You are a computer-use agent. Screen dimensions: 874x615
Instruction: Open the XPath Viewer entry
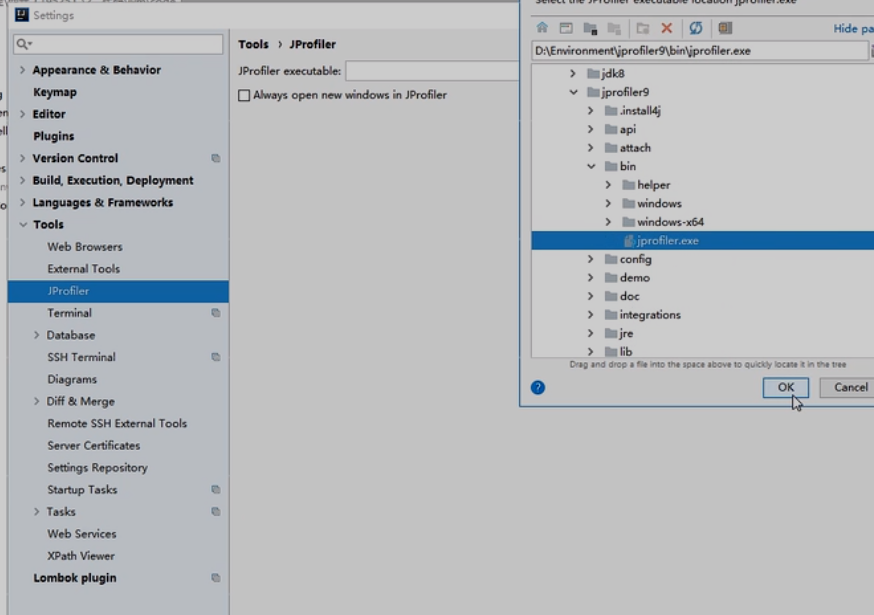point(81,556)
